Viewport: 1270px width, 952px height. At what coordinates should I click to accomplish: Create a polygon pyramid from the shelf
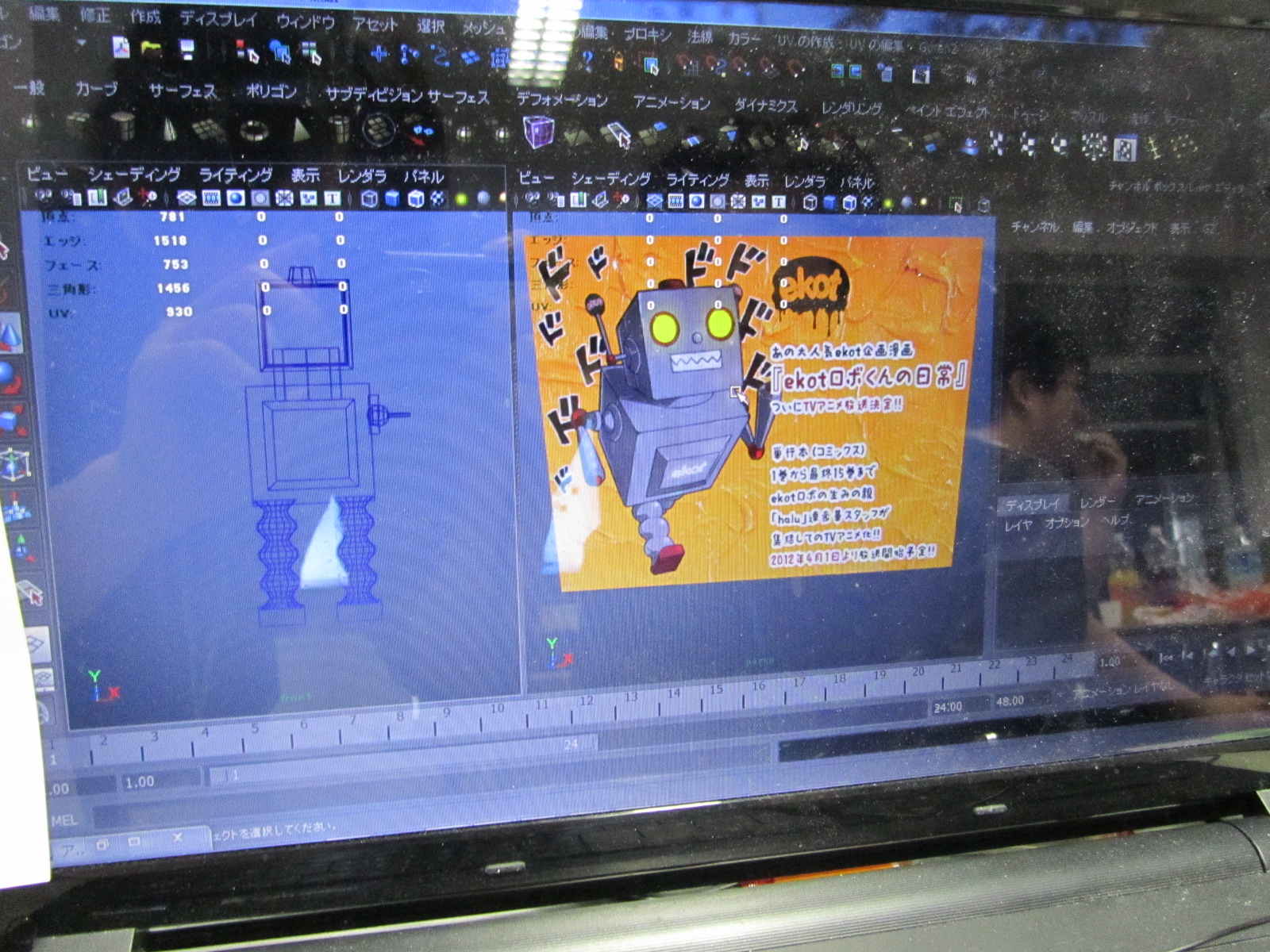(x=299, y=129)
